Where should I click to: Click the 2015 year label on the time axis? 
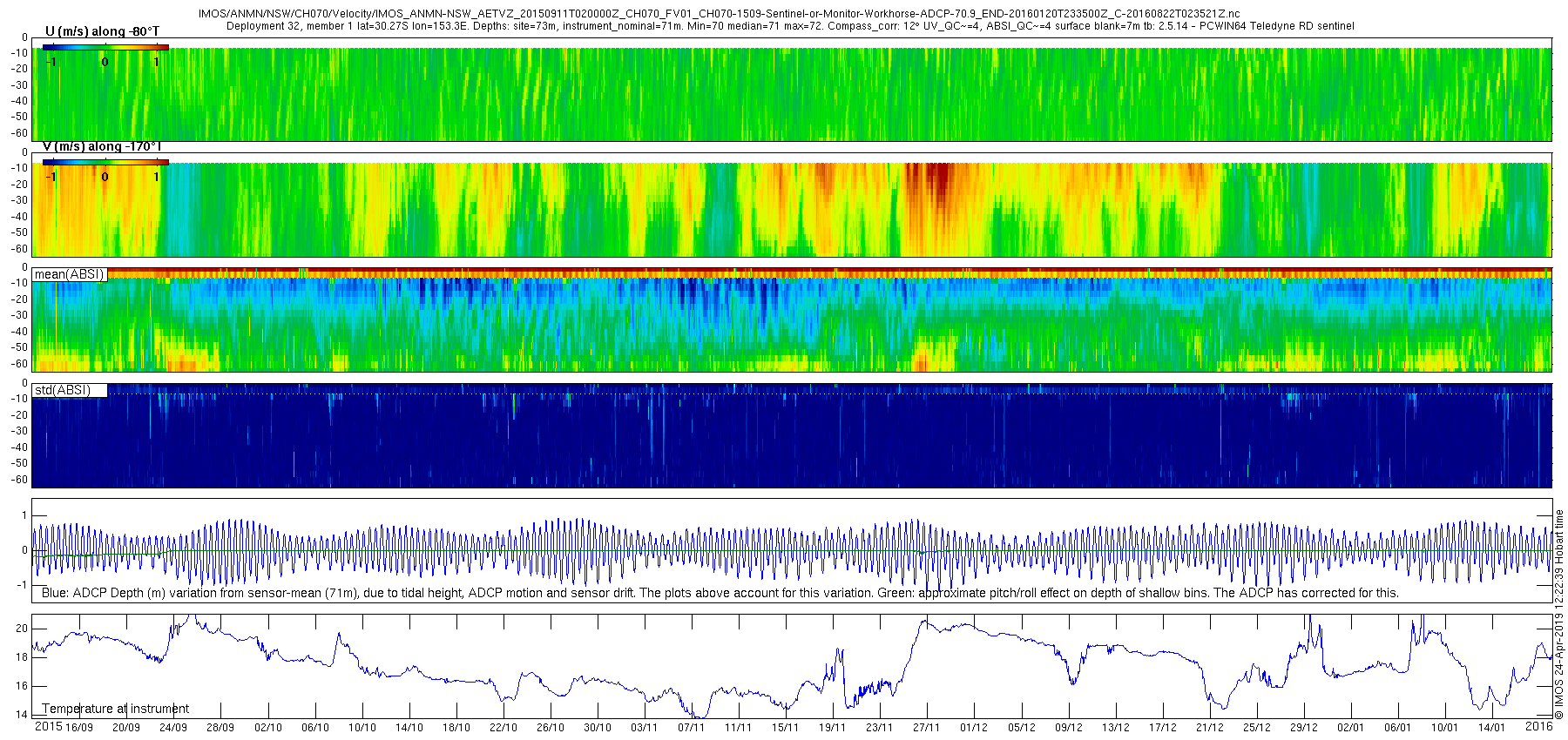pos(48,726)
